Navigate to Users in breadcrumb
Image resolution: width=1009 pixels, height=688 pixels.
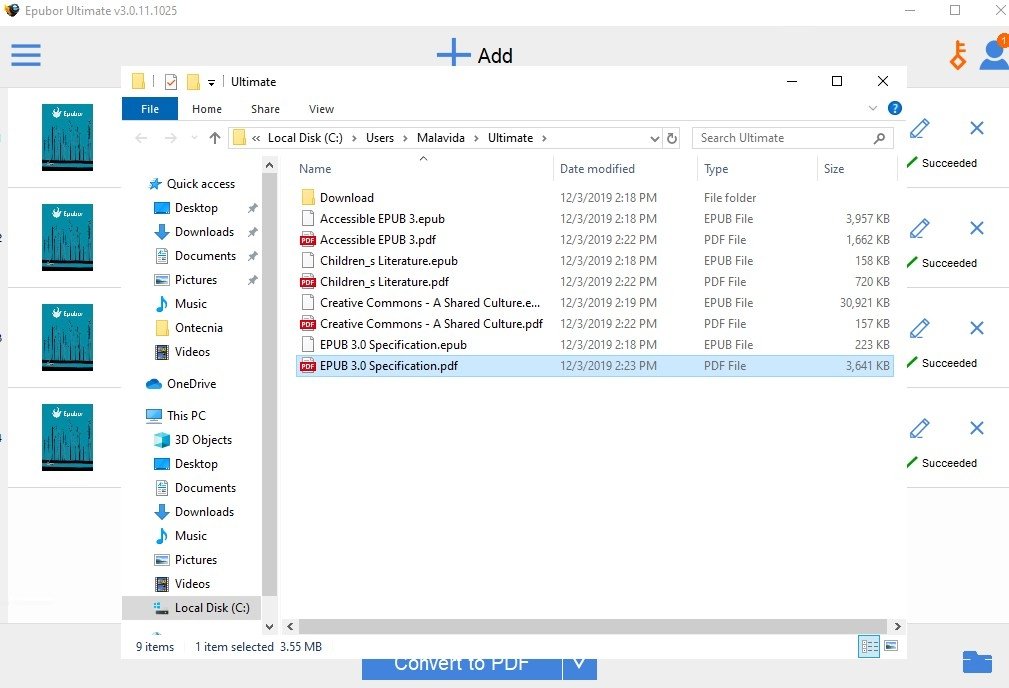coord(380,138)
